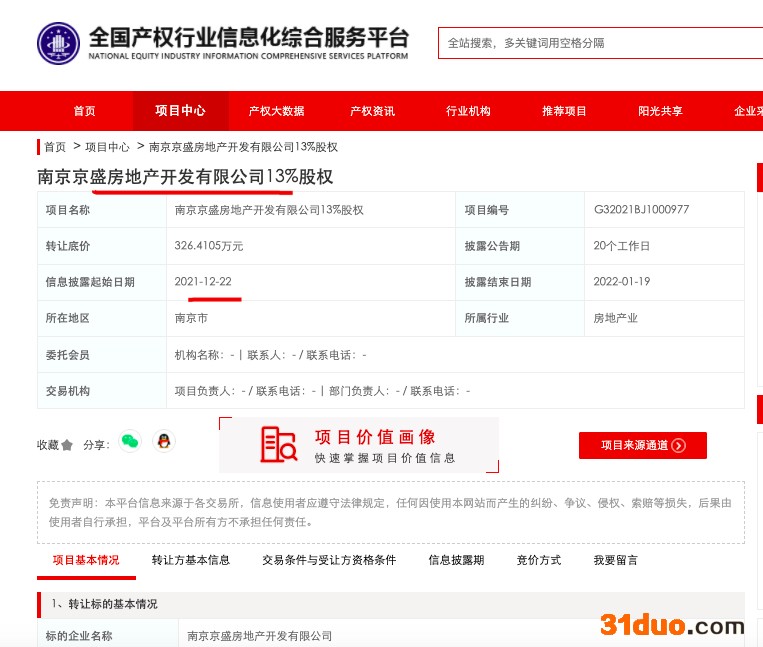Click the arrow icon on 项目来源通道
Screen dimensions: 763x647
click(x=679, y=446)
